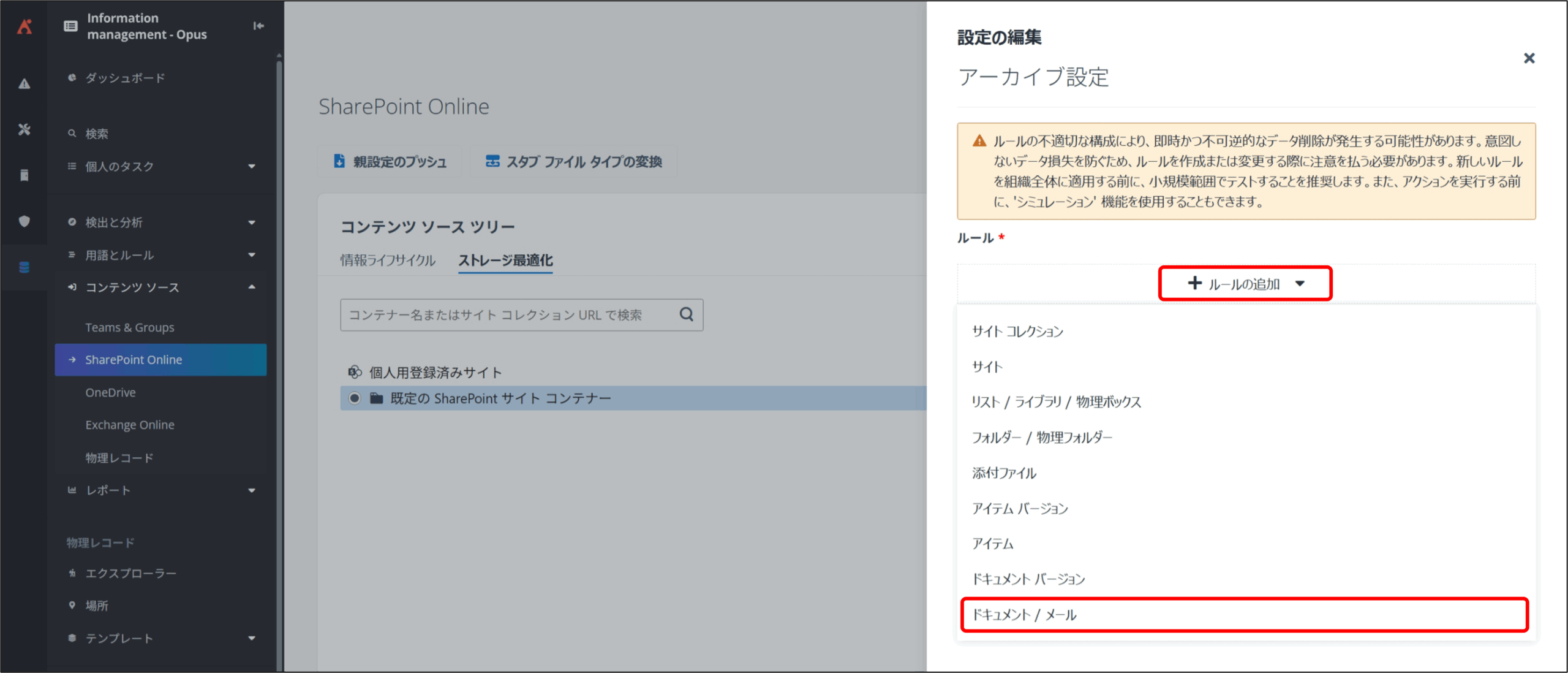Click the building icon in left rail
This screenshot has height=673, width=1568.
tap(24, 175)
